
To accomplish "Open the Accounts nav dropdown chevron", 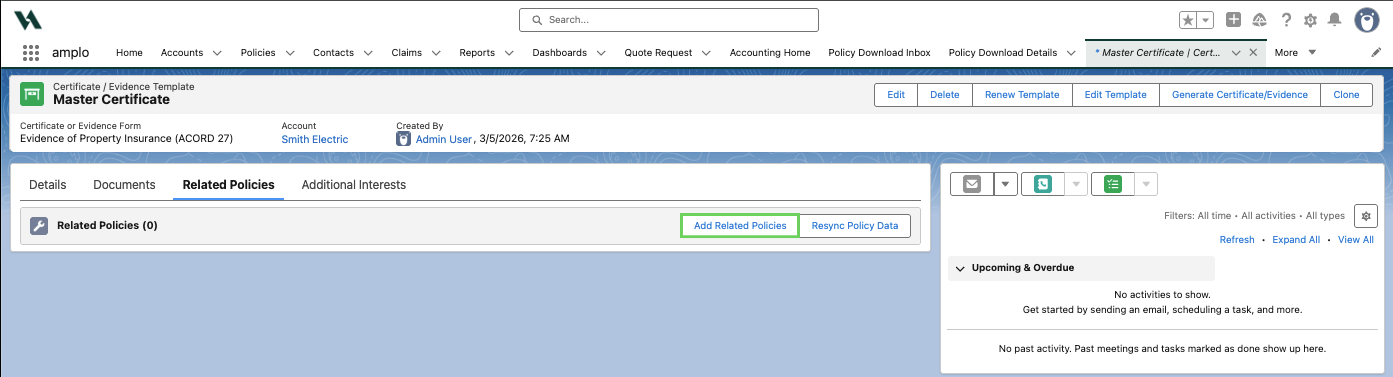I will pyautogui.click(x=216, y=52).
